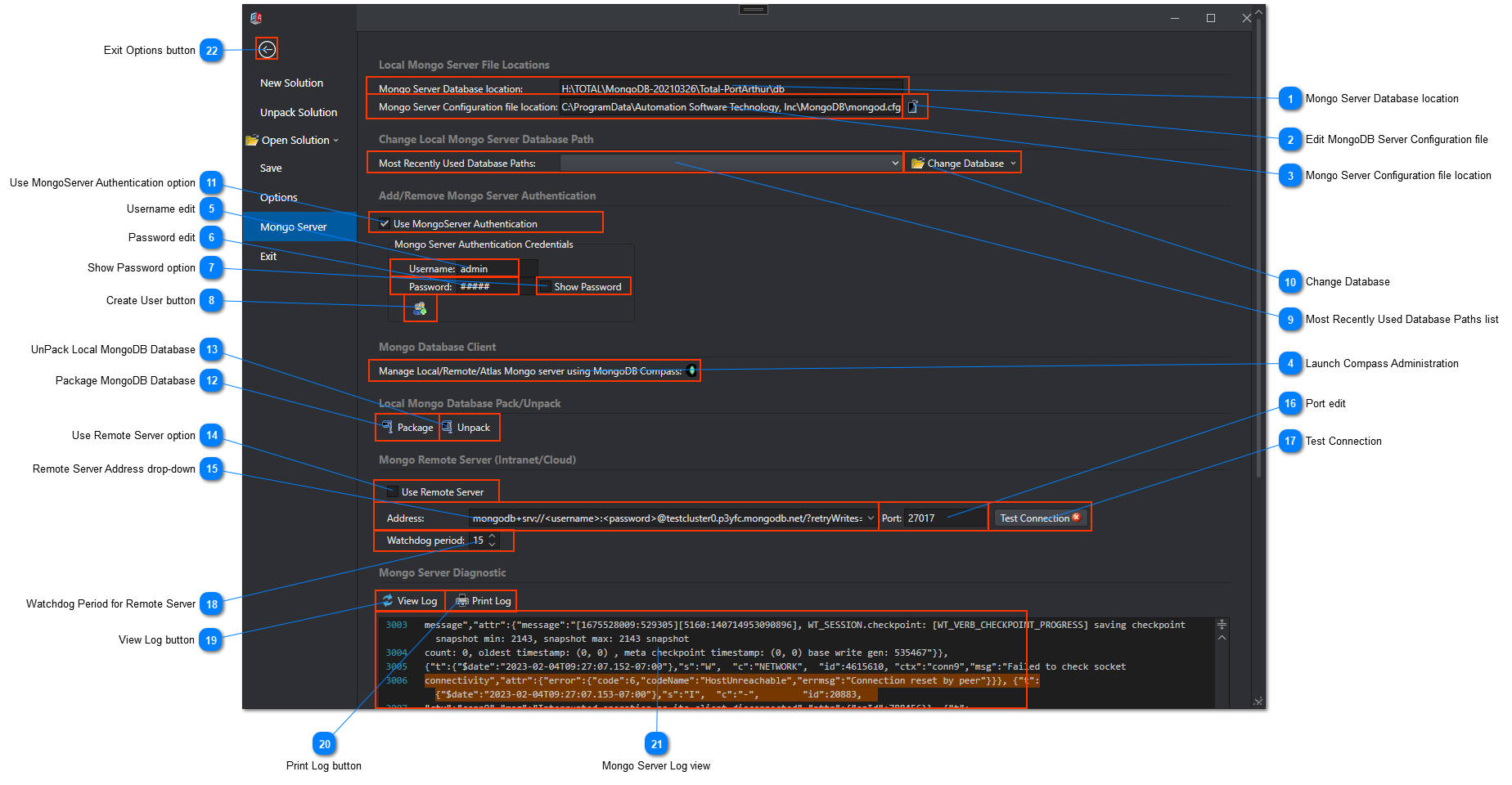Click the split handle icon above the log scrollbar
Image resolution: width=1512 pixels, height=785 pixels.
(1222, 624)
